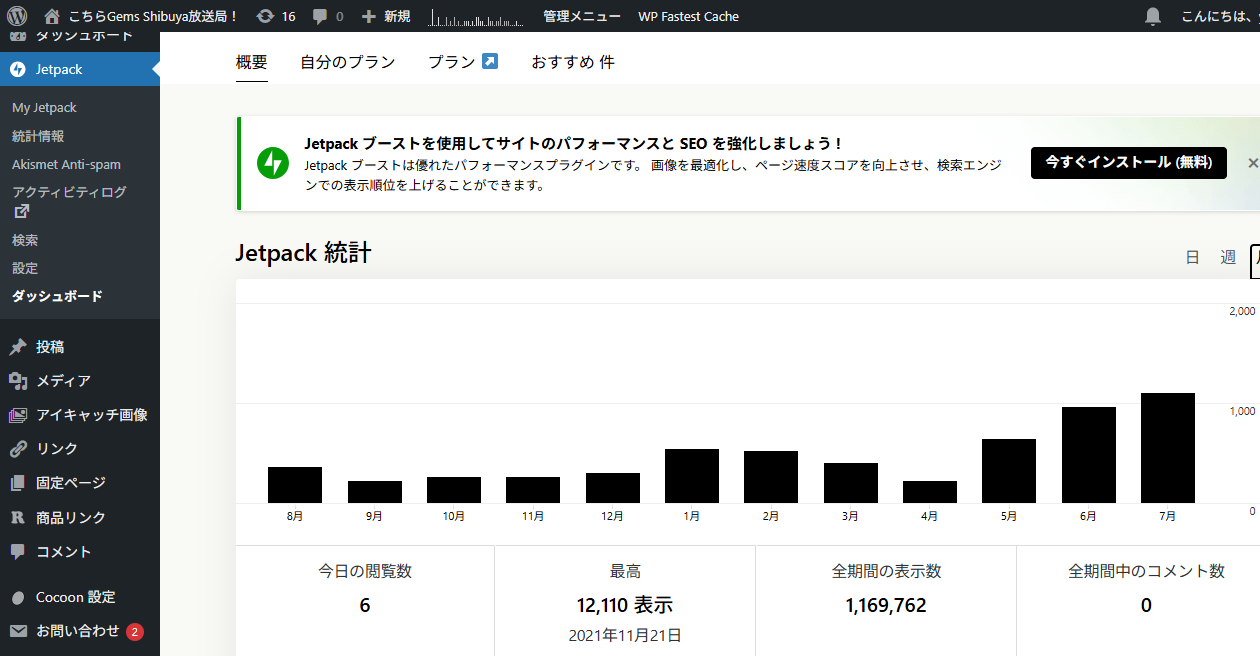Open the 新規 new-content menu
The width and height of the screenshot is (1260, 656).
(386, 16)
